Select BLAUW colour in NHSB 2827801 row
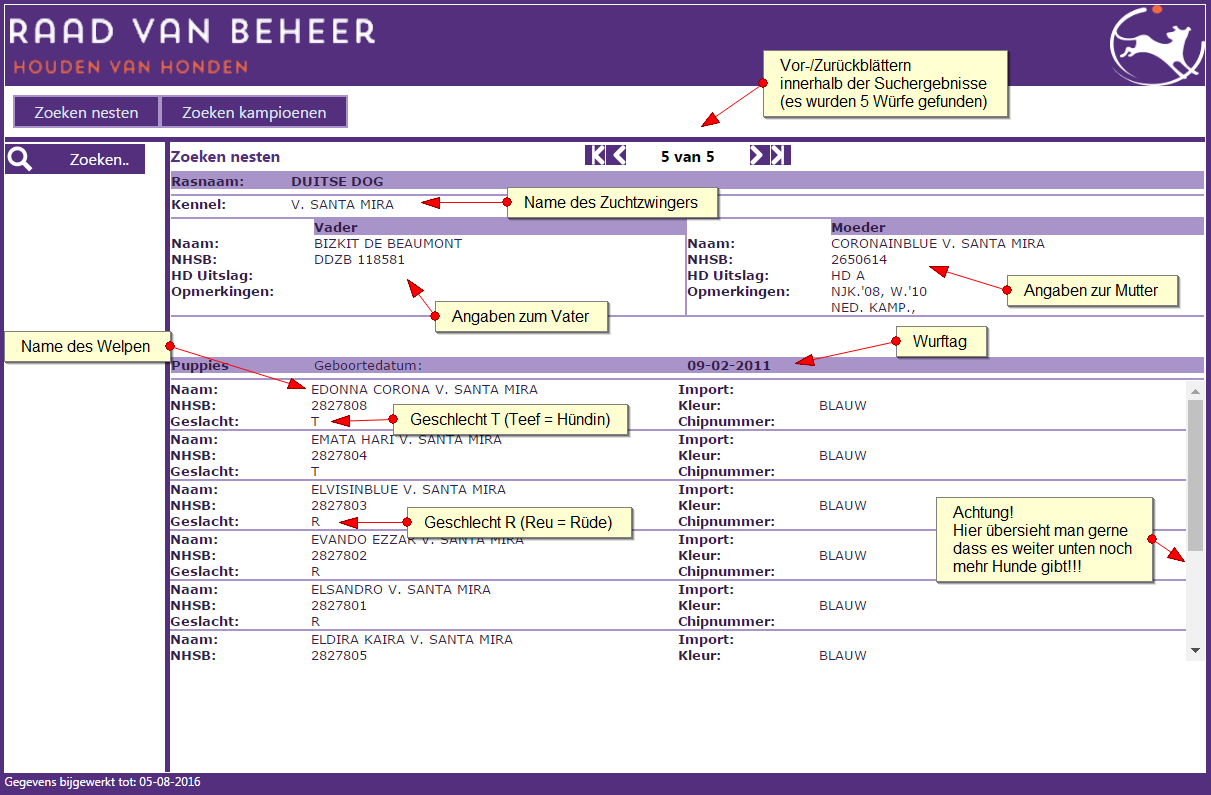Image resolution: width=1211 pixels, height=795 pixels. 842,606
